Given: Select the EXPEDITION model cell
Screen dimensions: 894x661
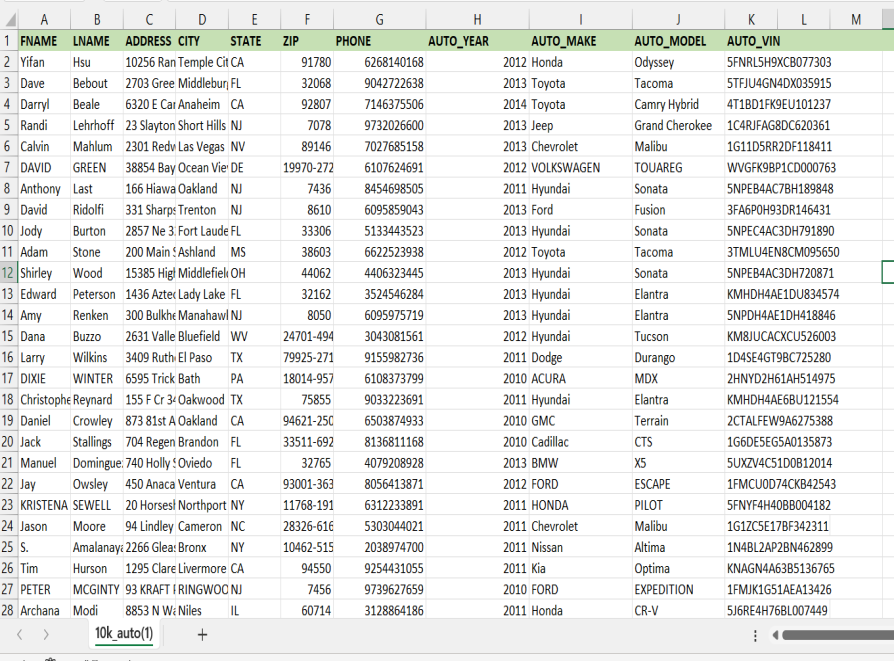Looking at the screenshot, I should point(678,590).
